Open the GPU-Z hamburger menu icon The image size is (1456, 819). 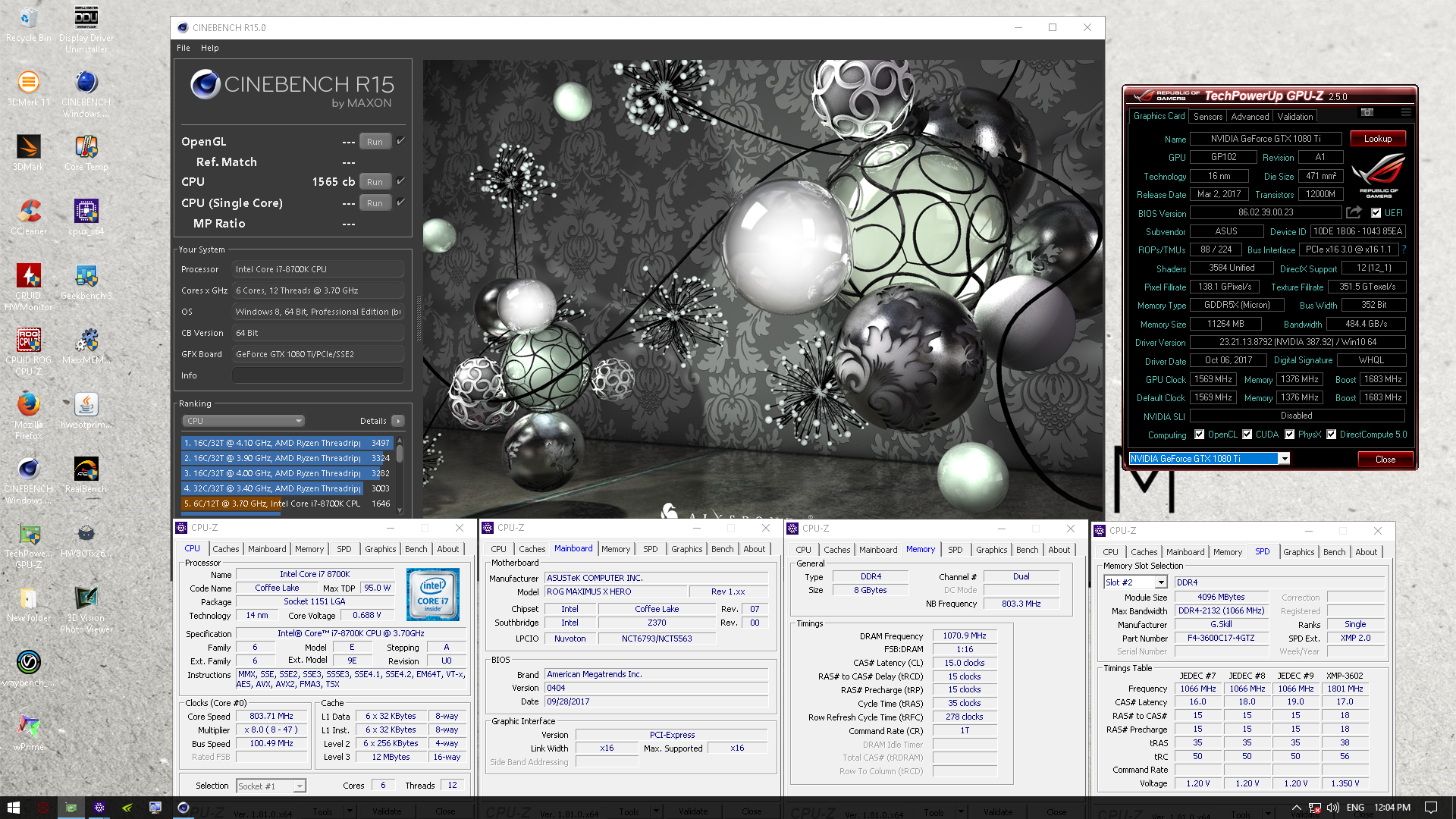[x=1406, y=112]
